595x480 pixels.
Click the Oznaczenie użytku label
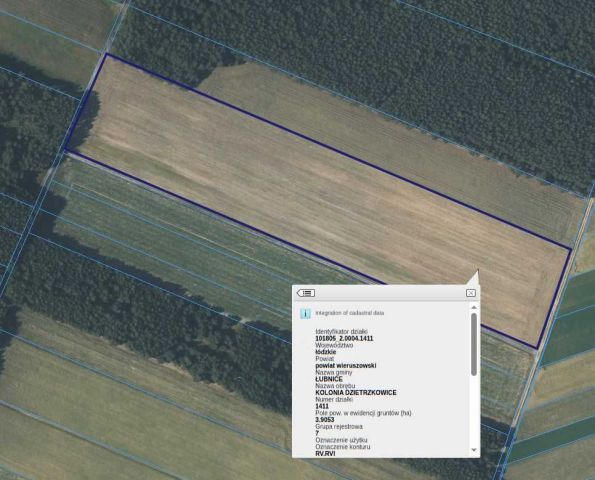tap(341, 440)
